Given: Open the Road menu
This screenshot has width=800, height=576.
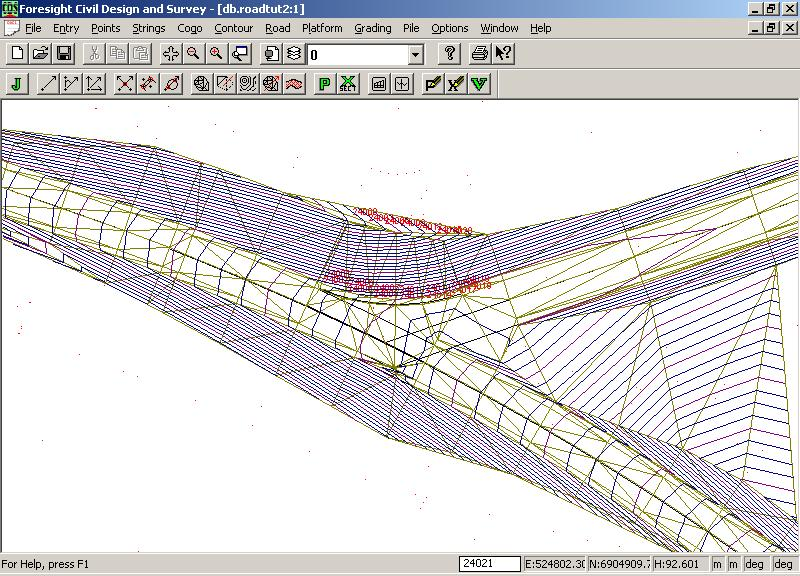Looking at the screenshot, I should (278, 28).
